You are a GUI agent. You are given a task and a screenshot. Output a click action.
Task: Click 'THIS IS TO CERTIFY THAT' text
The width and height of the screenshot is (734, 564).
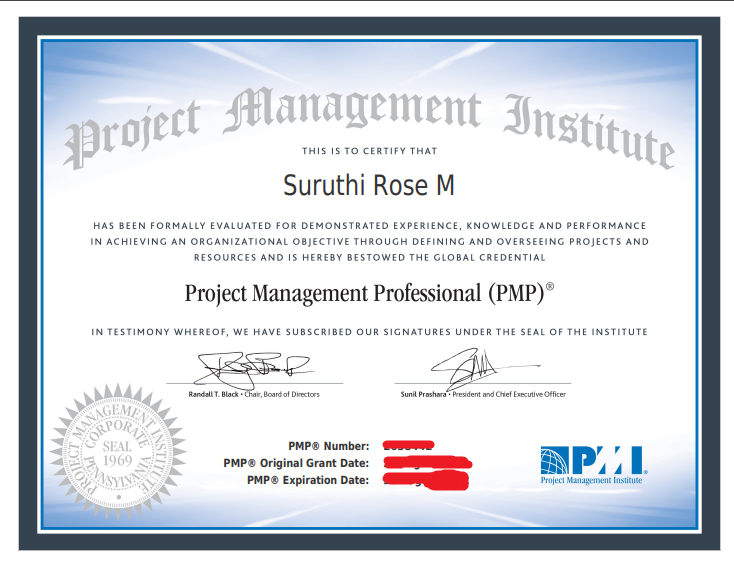pos(369,151)
